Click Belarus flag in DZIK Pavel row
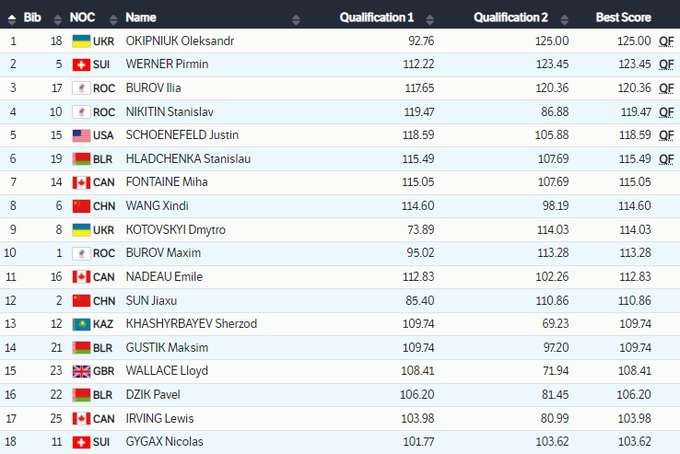The image size is (680, 454). [81, 395]
